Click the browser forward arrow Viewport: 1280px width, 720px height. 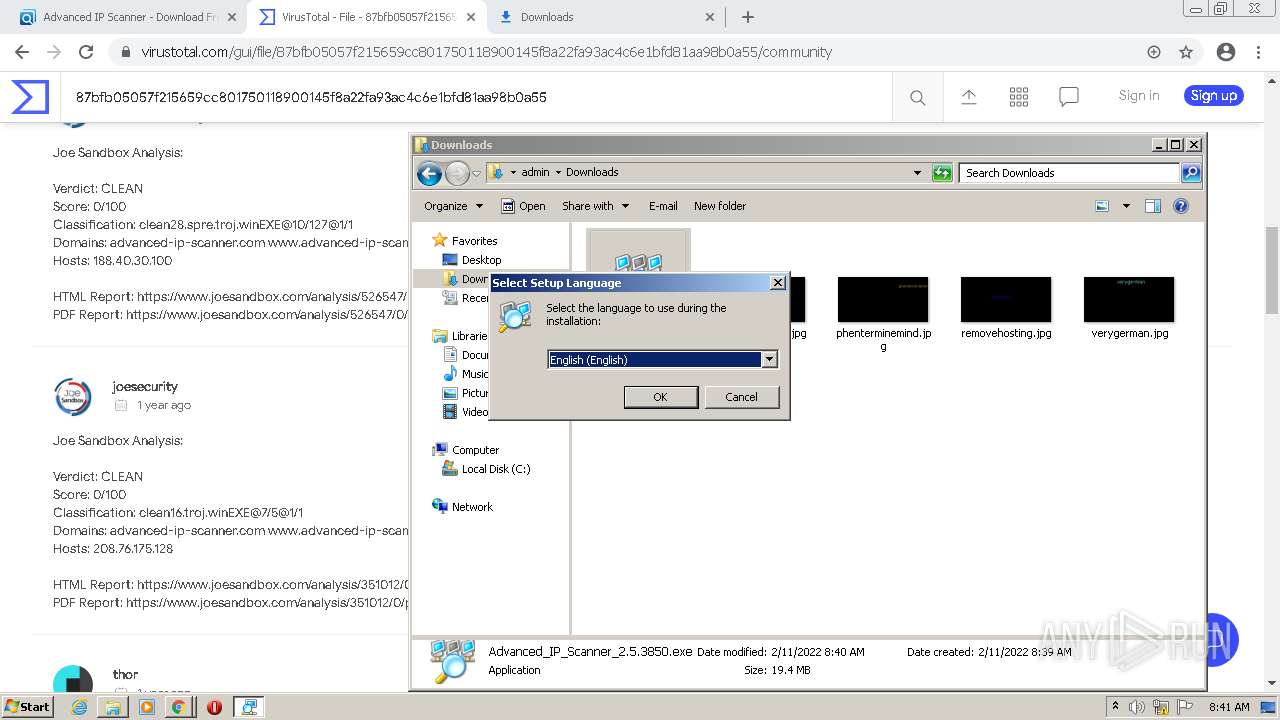pyautogui.click(x=54, y=52)
